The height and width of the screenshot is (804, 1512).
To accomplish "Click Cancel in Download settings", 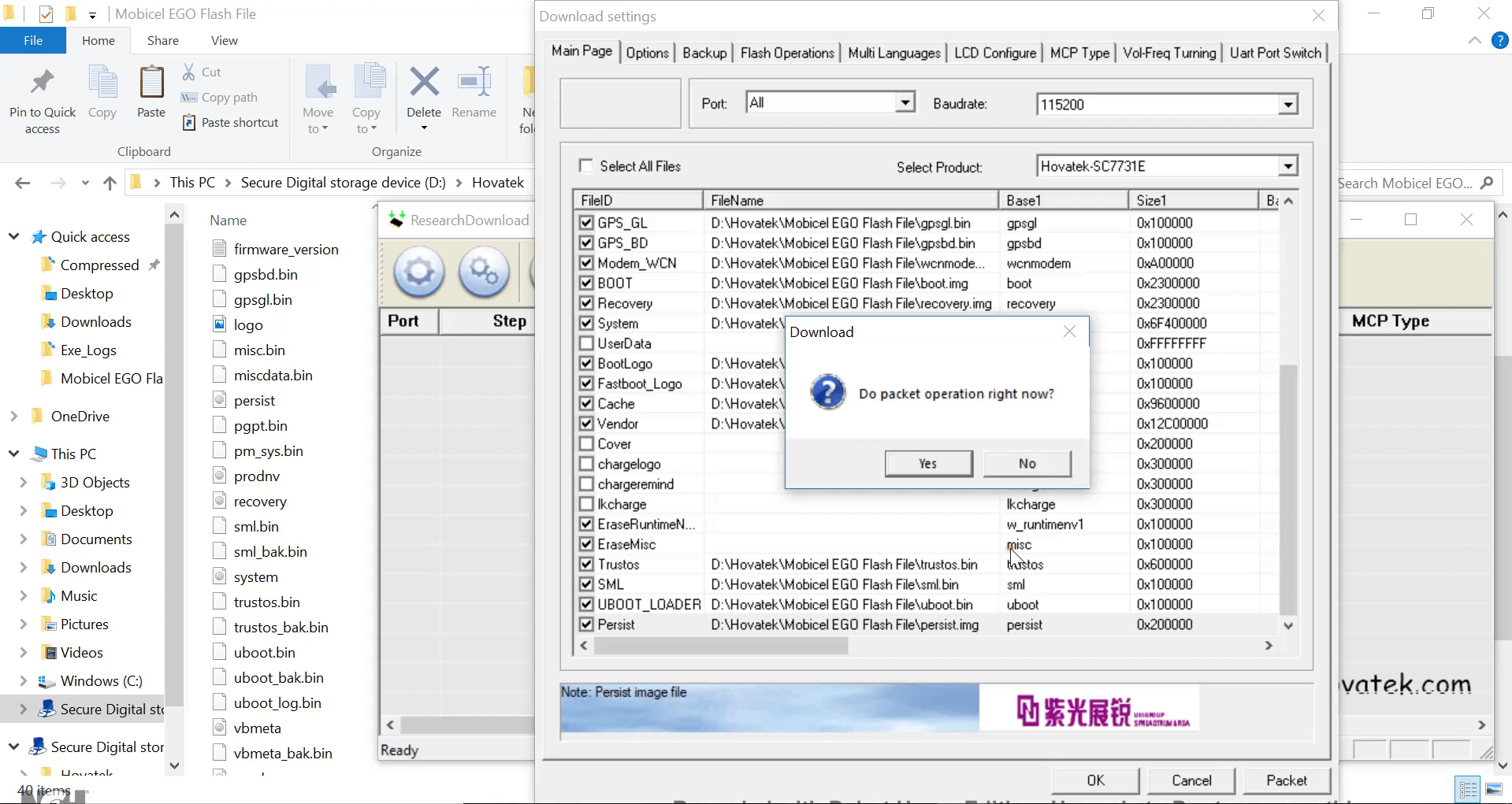I will tap(1191, 780).
